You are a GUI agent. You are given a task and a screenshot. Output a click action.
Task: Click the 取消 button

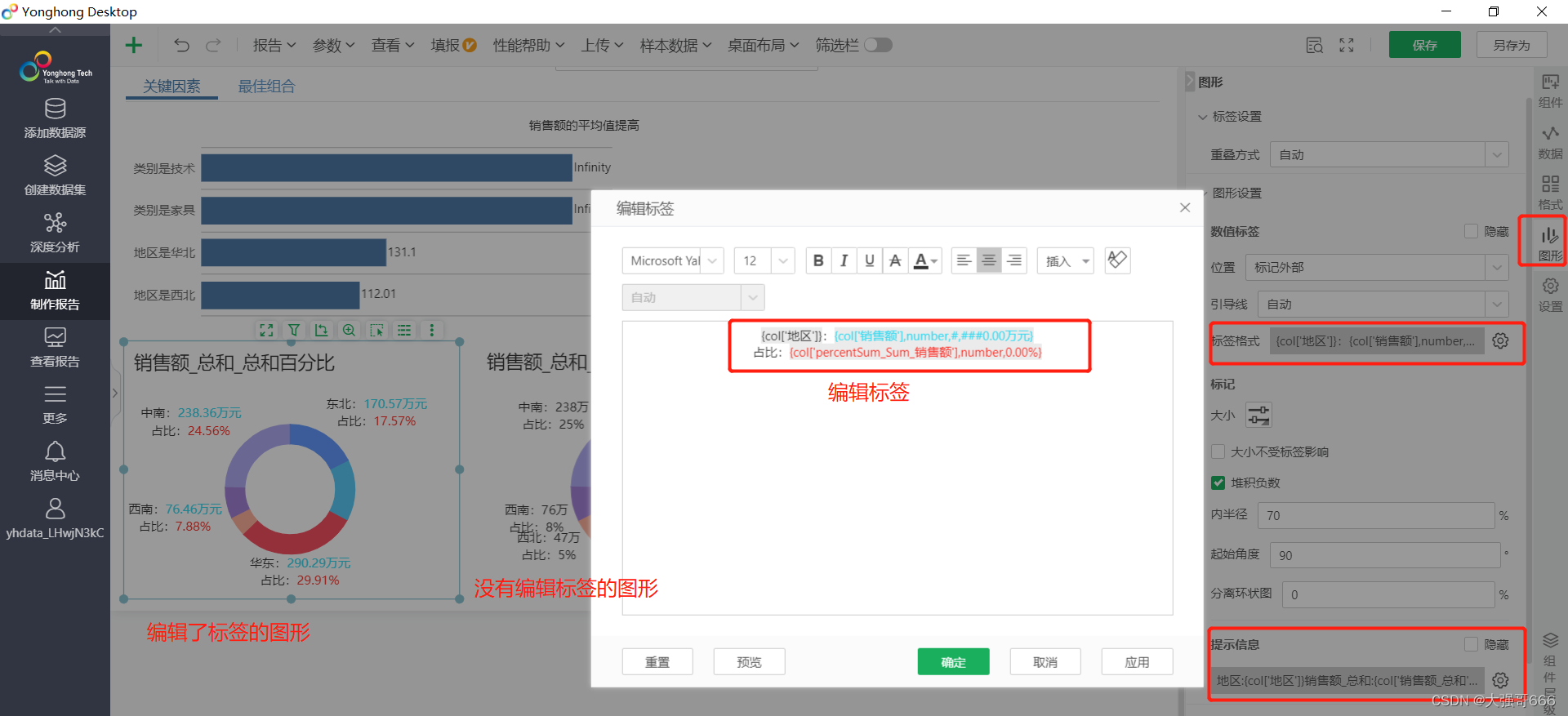coord(1045,661)
